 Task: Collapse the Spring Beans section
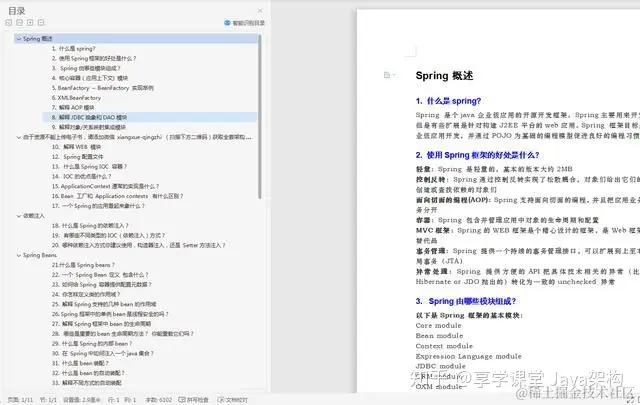click(18, 255)
